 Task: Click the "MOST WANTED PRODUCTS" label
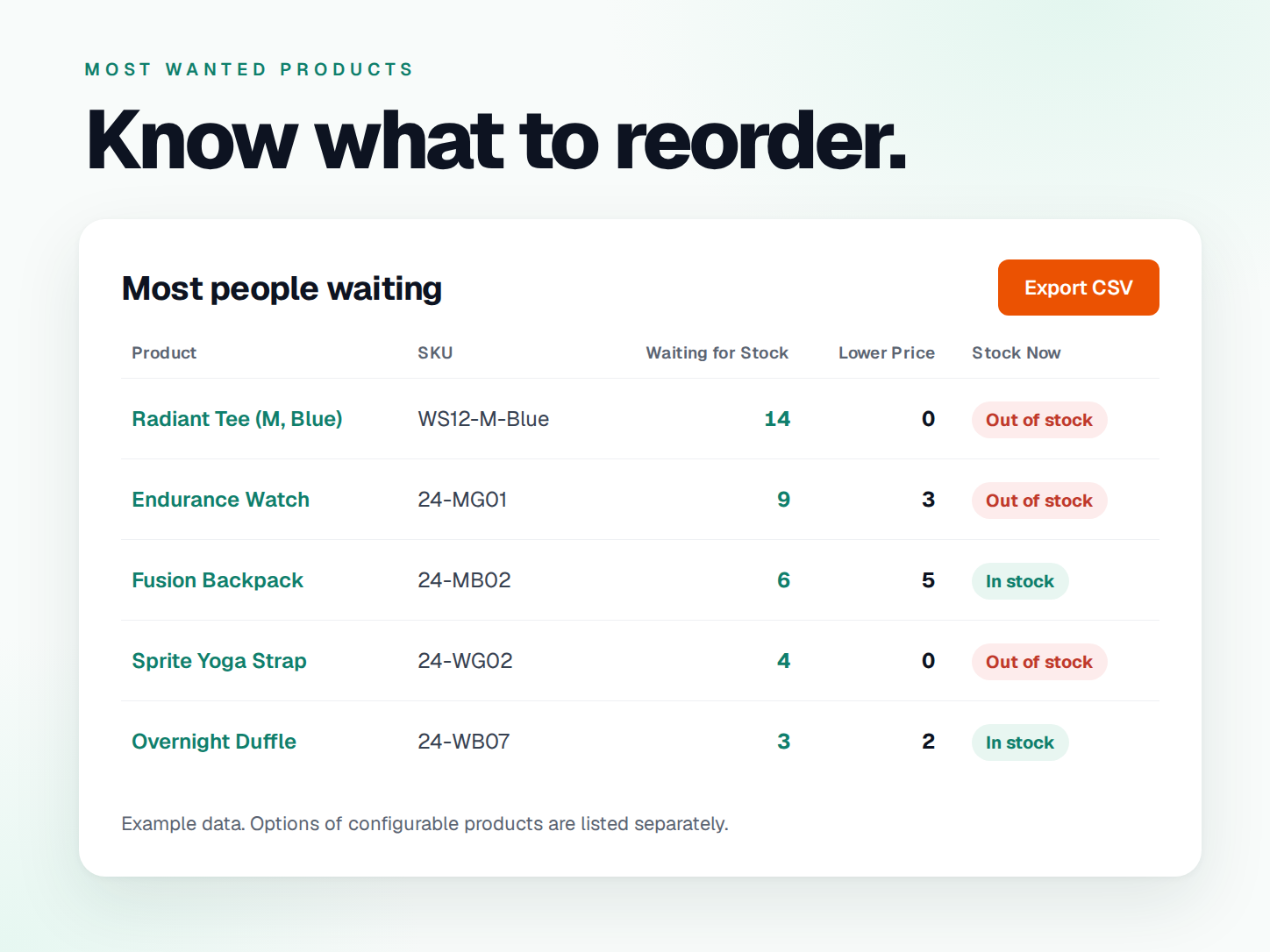click(248, 69)
